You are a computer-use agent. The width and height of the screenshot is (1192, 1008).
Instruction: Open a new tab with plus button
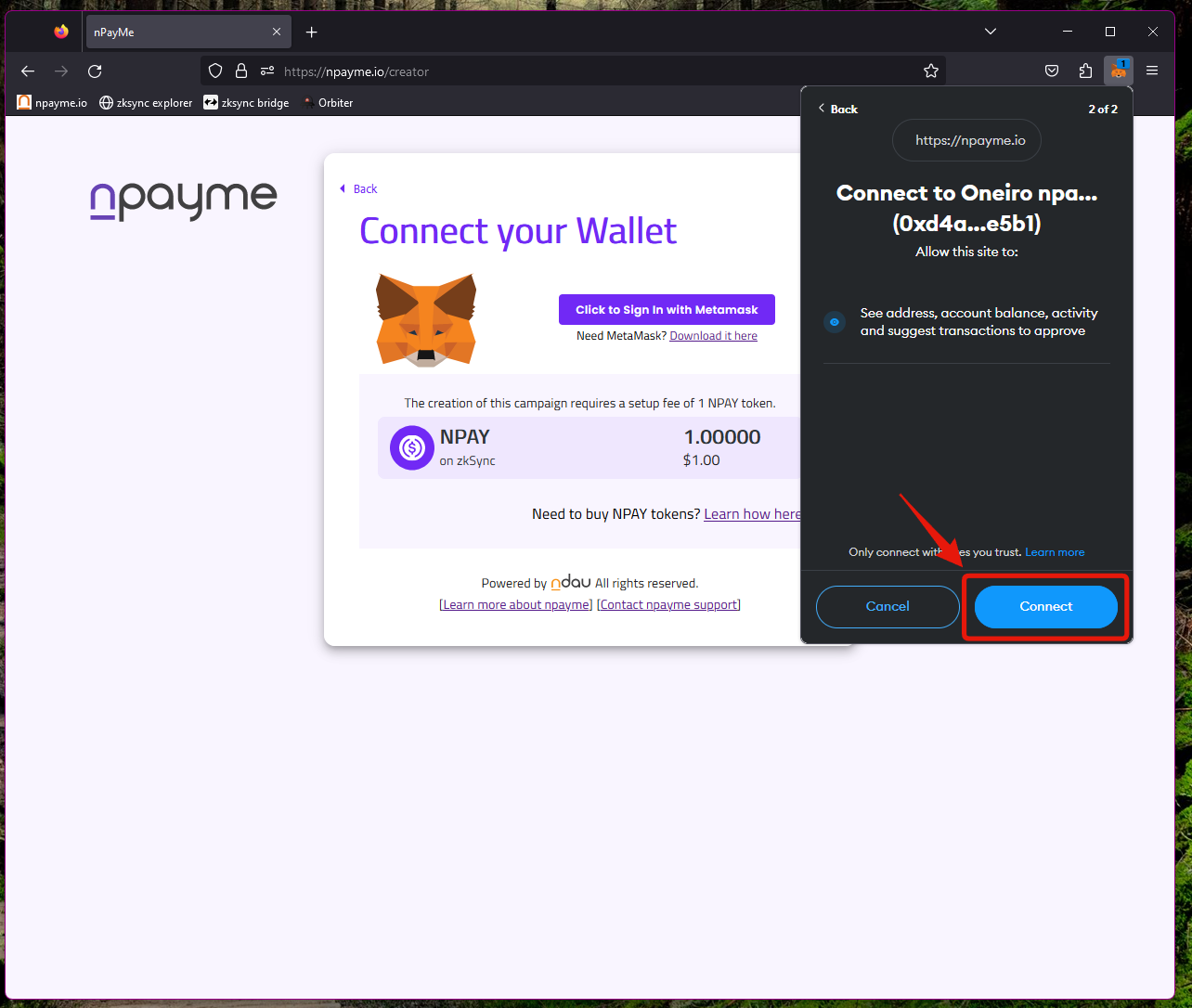coord(312,32)
